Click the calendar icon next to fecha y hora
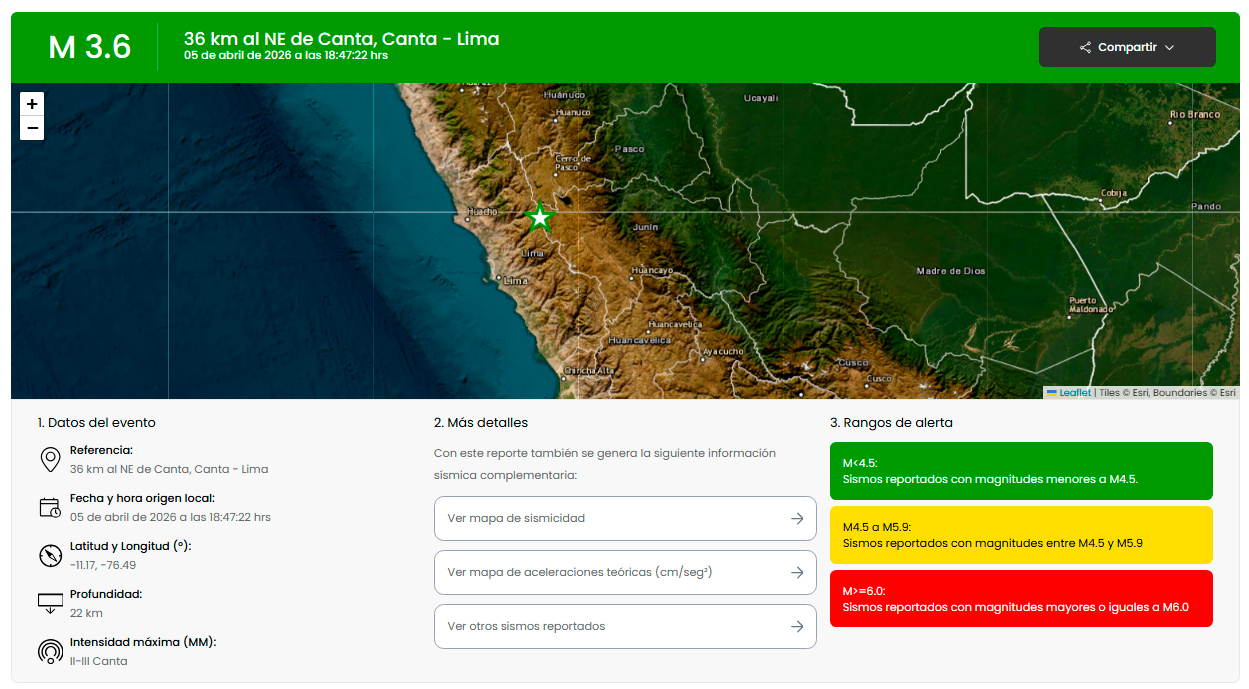Screen dimensions: 1249x689 50,506
